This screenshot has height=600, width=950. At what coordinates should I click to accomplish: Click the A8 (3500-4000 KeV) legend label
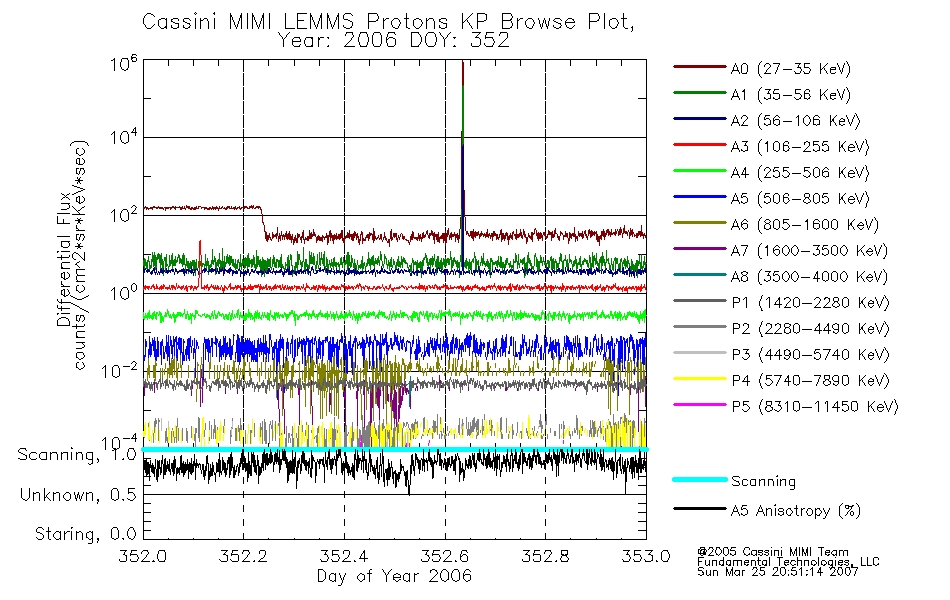(x=809, y=277)
